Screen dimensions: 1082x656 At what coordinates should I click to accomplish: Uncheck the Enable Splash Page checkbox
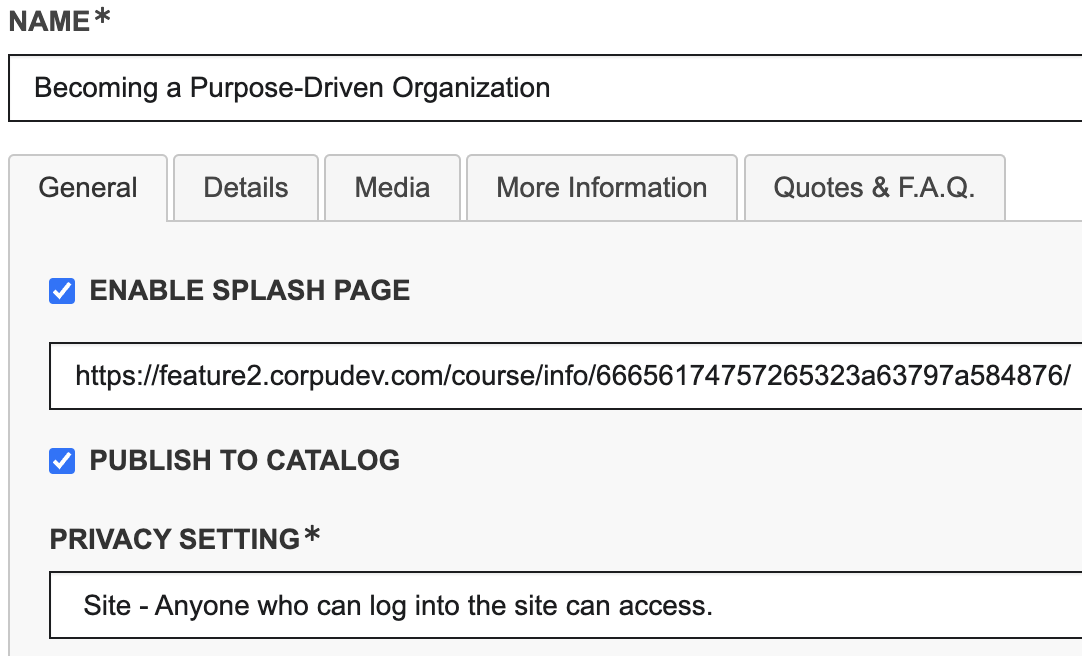(x=62, y=291)
